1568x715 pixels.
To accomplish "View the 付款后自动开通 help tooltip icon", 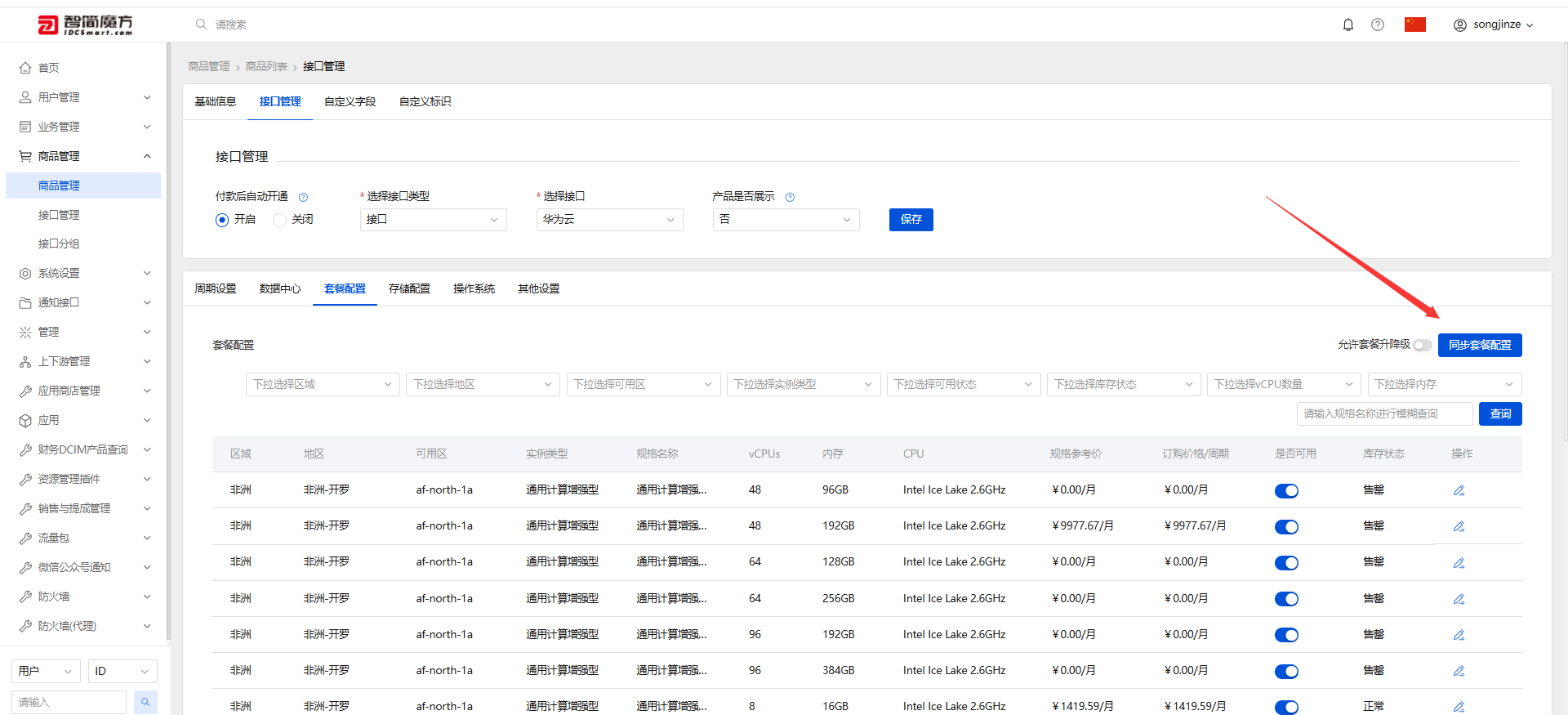I will click(x=303, y=197).
